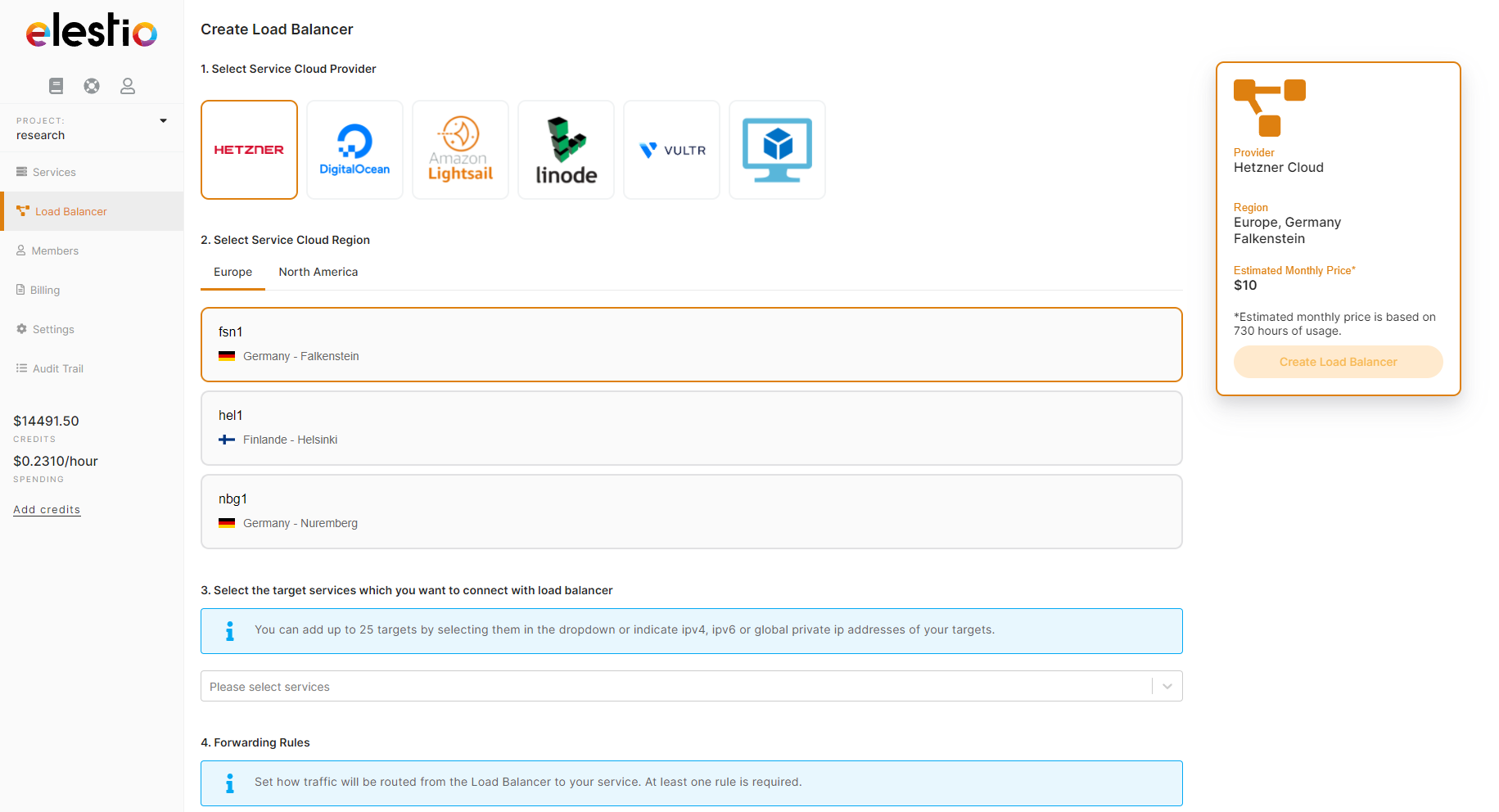Choose DigitalOcean provider card
1499x812 pixels.
click(x=354, y=150)
